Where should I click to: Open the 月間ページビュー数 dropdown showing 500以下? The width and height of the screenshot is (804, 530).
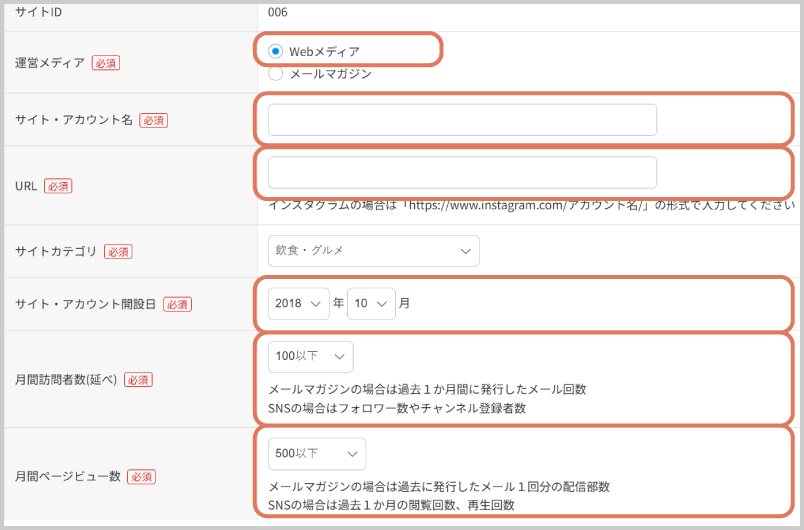pyautogui.click(x=317, y=454)
